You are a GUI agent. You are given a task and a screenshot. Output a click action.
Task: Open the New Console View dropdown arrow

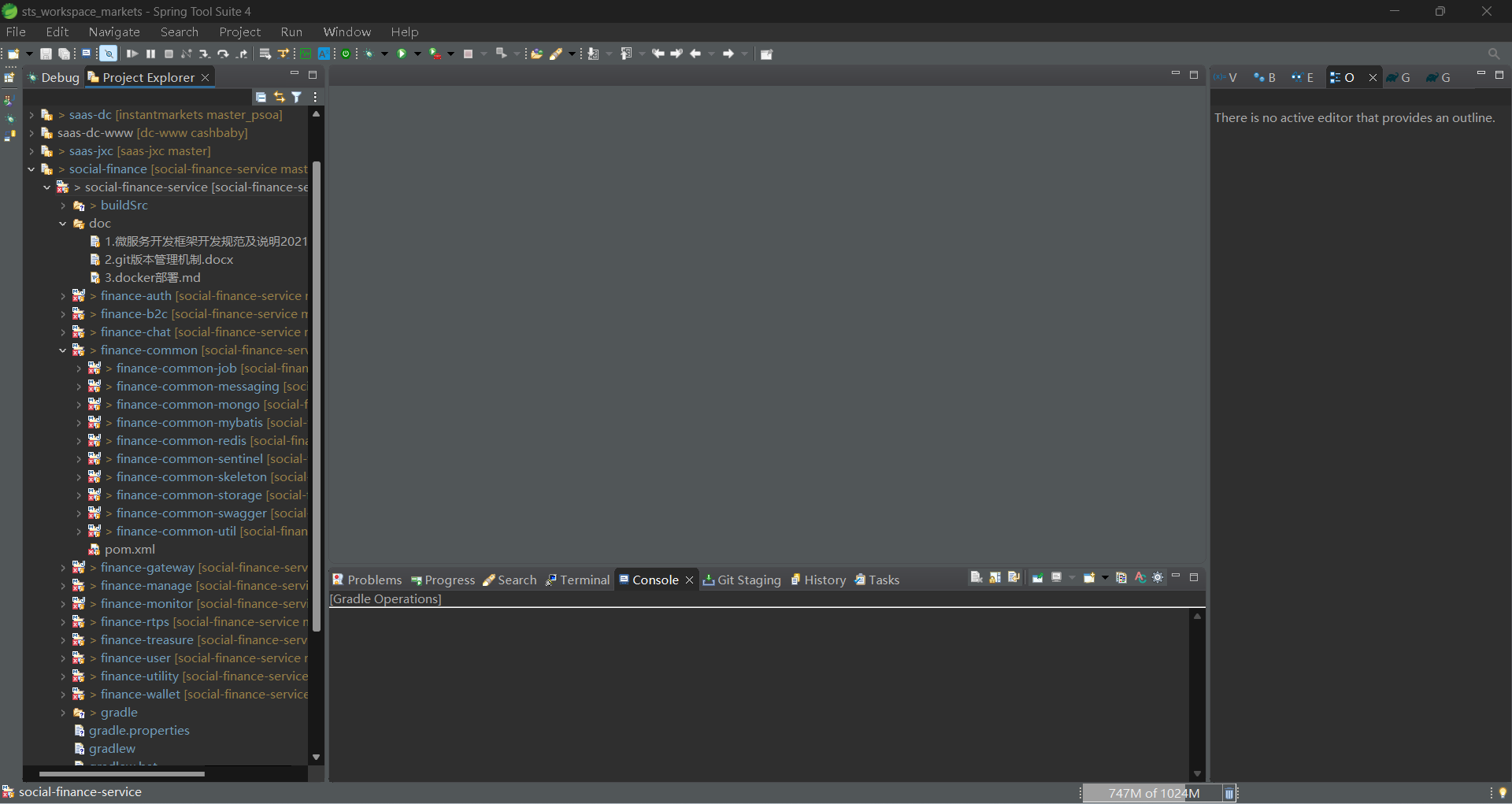coord(1105,578)
